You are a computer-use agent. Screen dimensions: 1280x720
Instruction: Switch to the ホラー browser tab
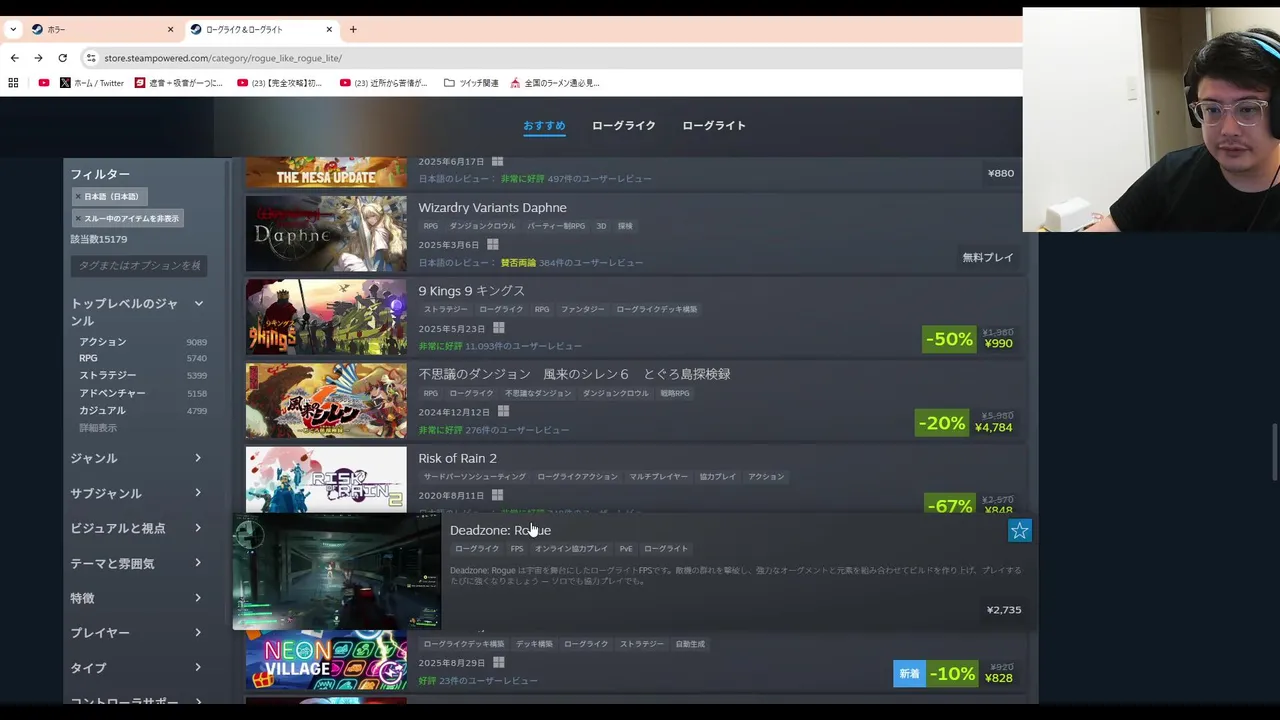(x=101, y=29)
